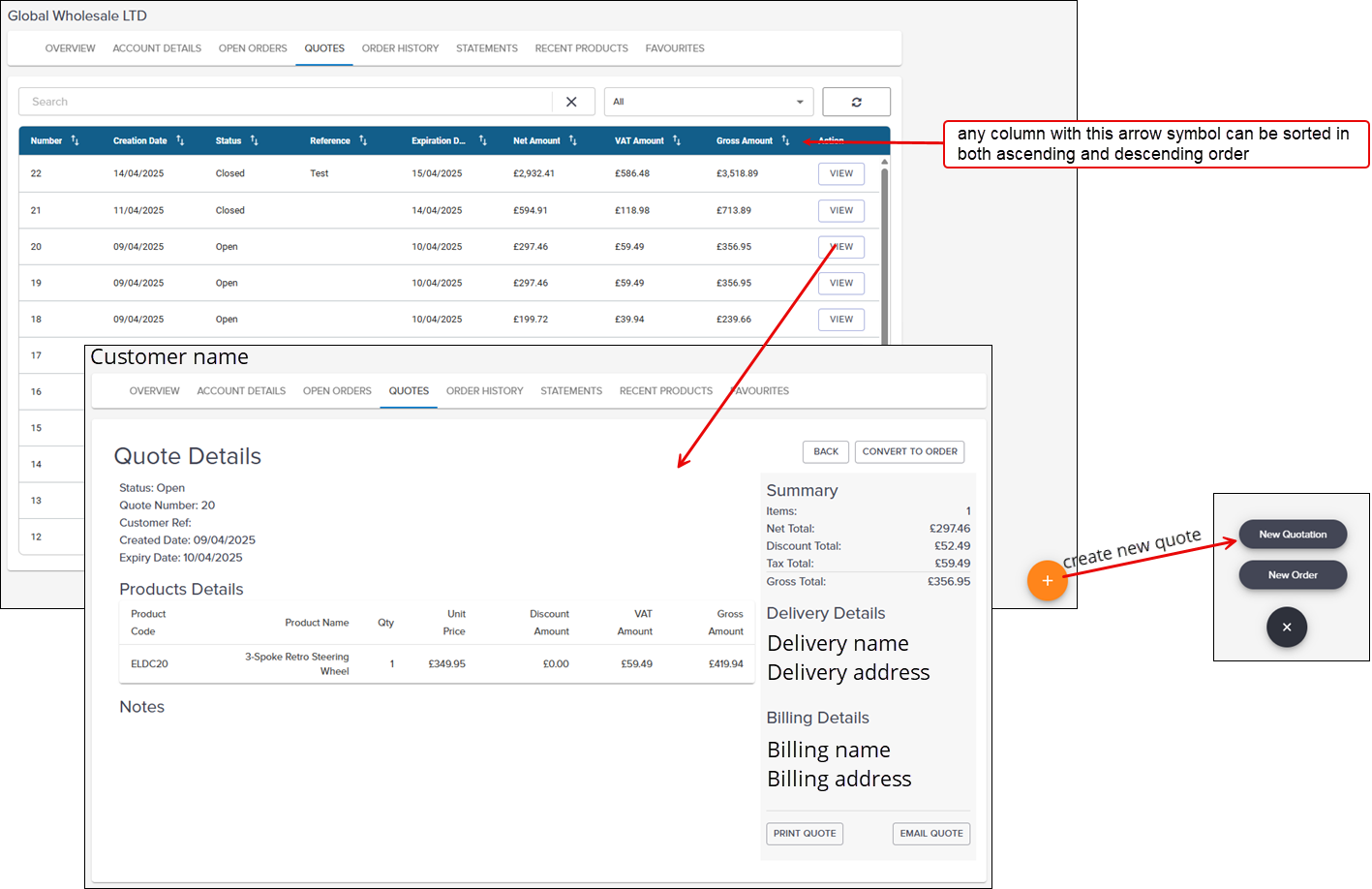
Task: Sort by Net Amount arrow icon
Action: (572, 140)
